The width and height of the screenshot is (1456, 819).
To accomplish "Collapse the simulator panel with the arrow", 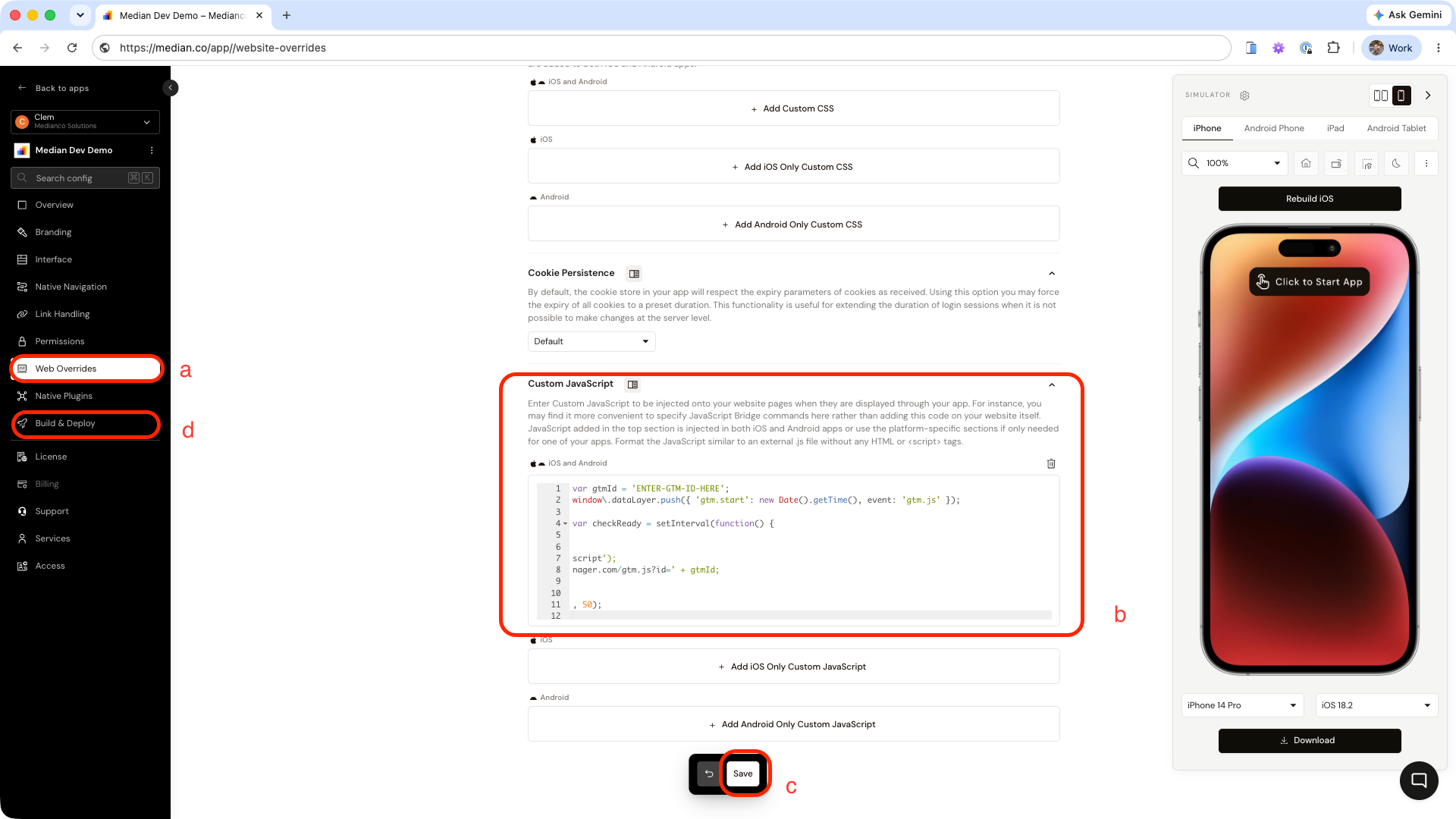I will click(x=1428, y=96).
